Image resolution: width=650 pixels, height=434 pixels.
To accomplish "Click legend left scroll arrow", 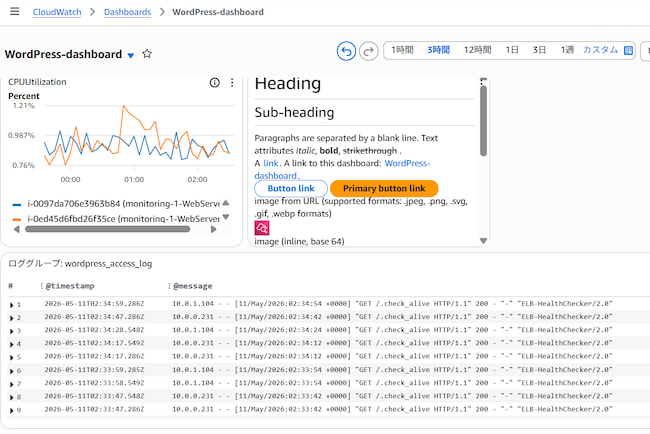I will pyautogui.click(x=17, y=229).
